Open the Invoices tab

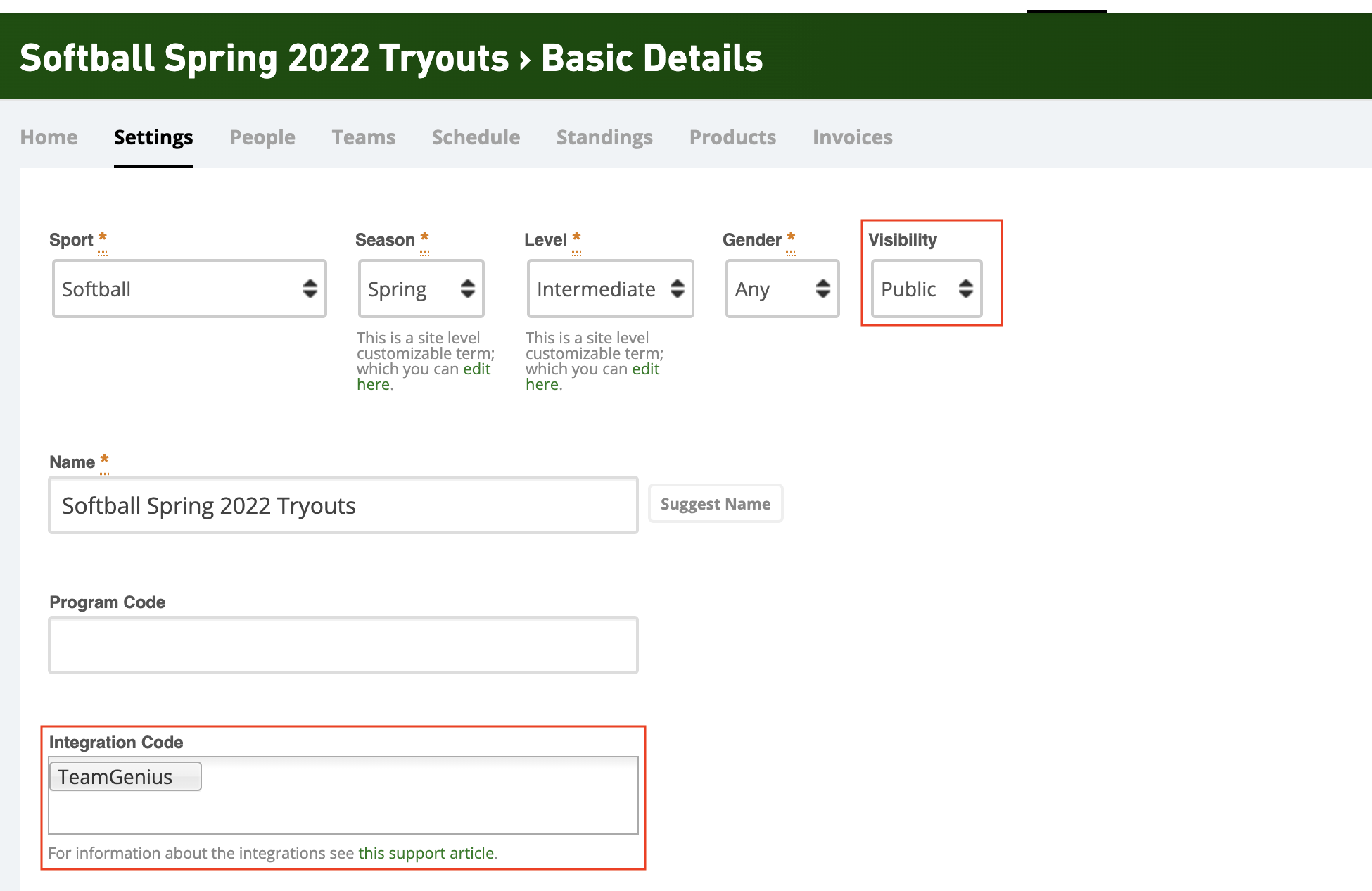[852, 137]
